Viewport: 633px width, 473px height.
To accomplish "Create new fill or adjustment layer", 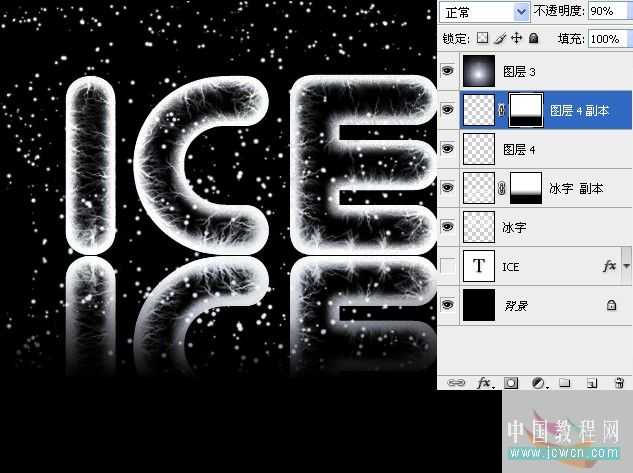I will coord(539,383).
